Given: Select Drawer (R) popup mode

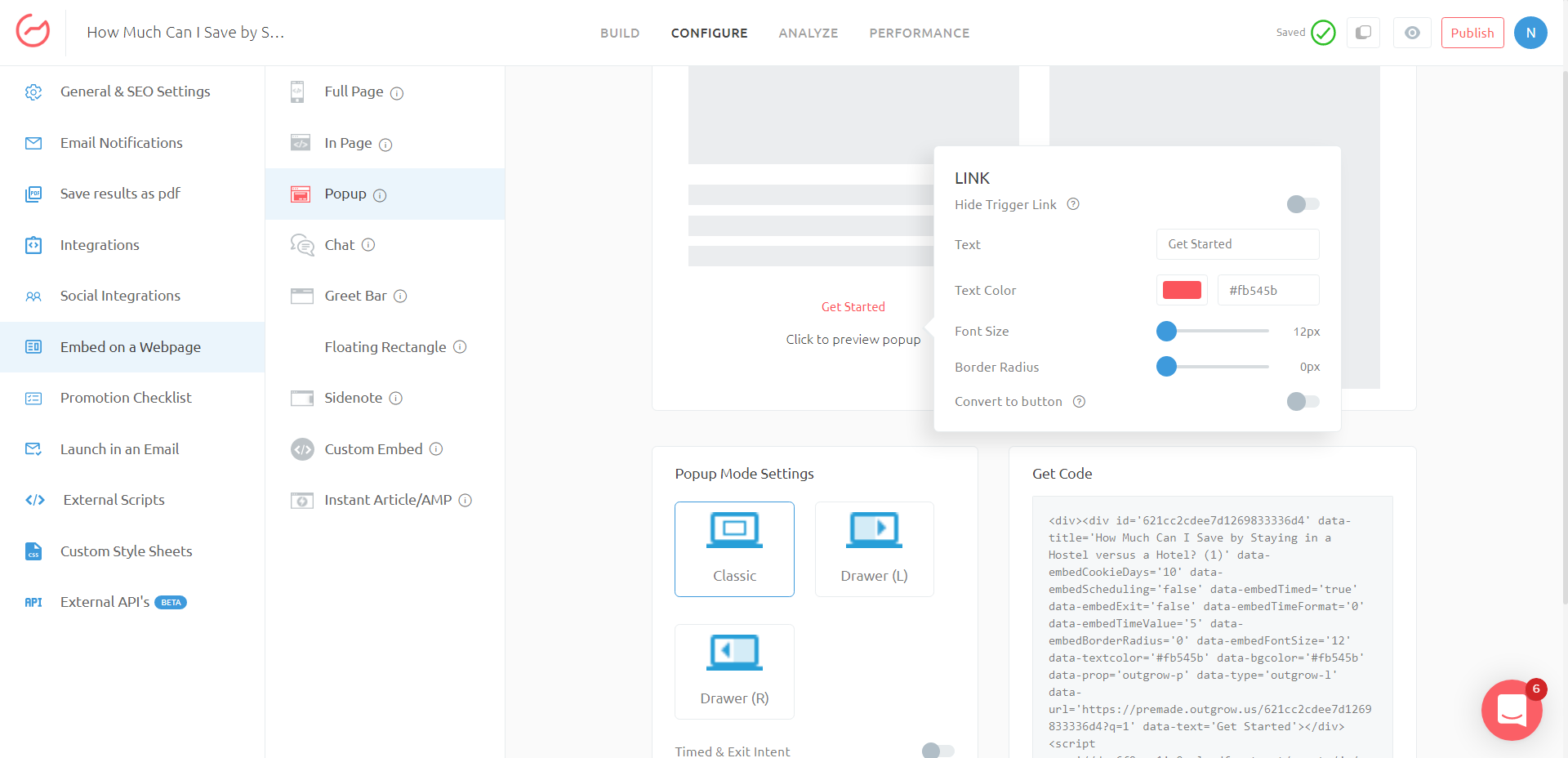Looking at the screenshot, I should click(734, 671).
